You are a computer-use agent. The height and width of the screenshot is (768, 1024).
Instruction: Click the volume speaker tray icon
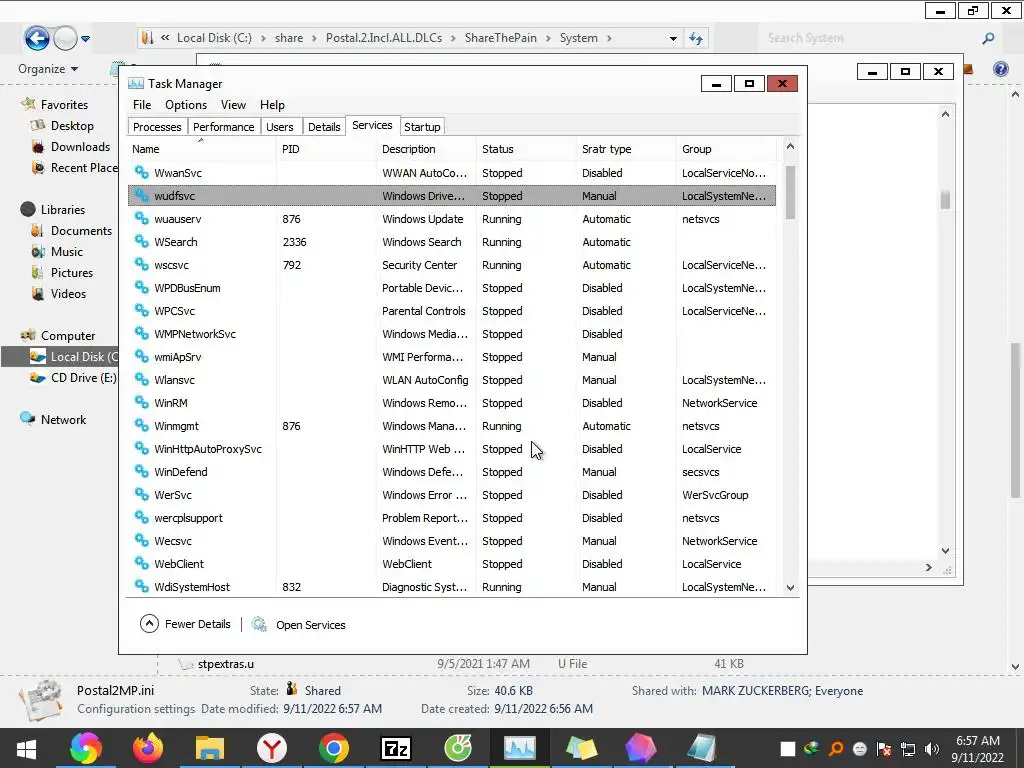point(931,749)
